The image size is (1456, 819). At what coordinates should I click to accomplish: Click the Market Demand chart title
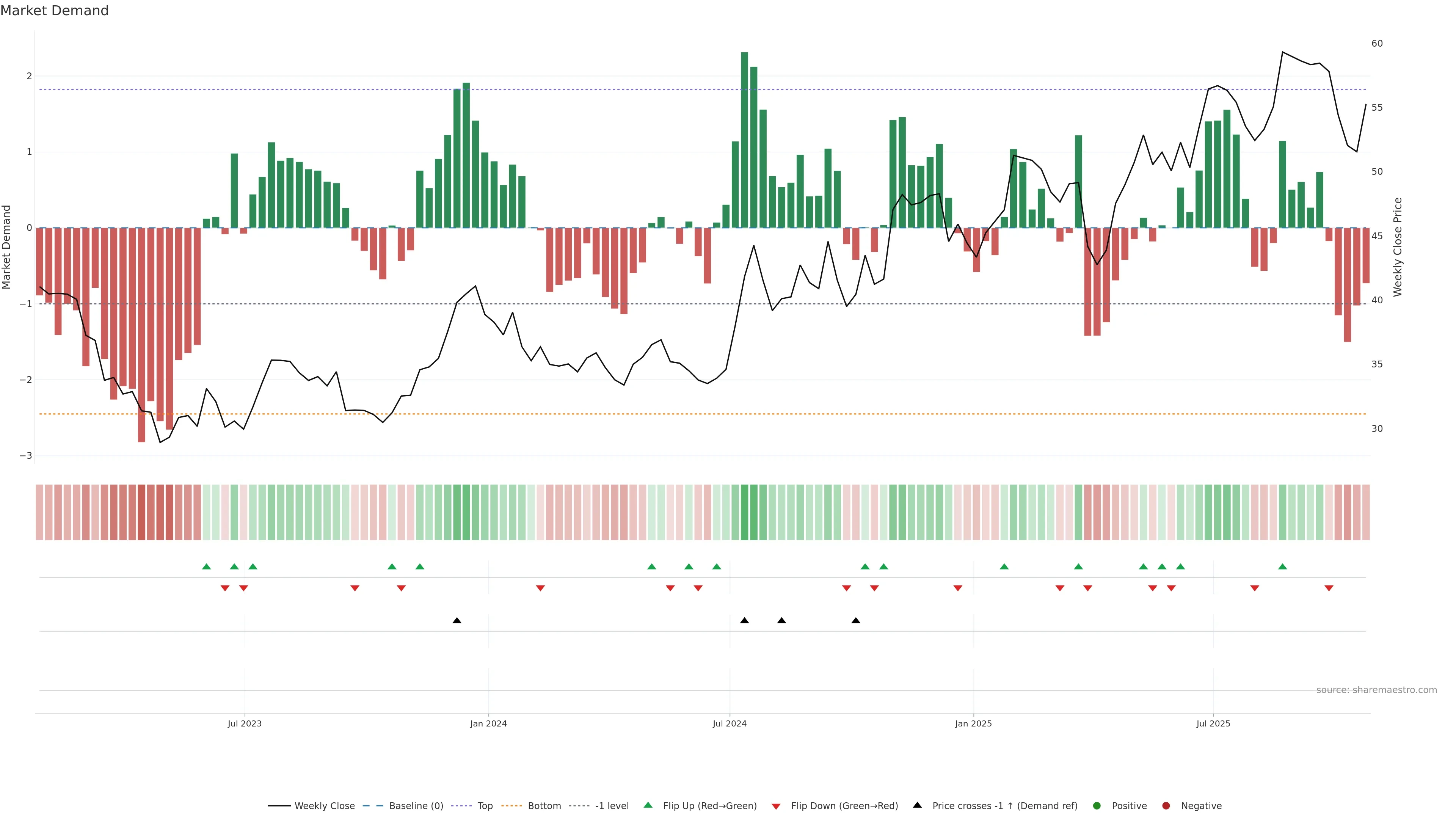pyautogui.click(x=54, y=11)
